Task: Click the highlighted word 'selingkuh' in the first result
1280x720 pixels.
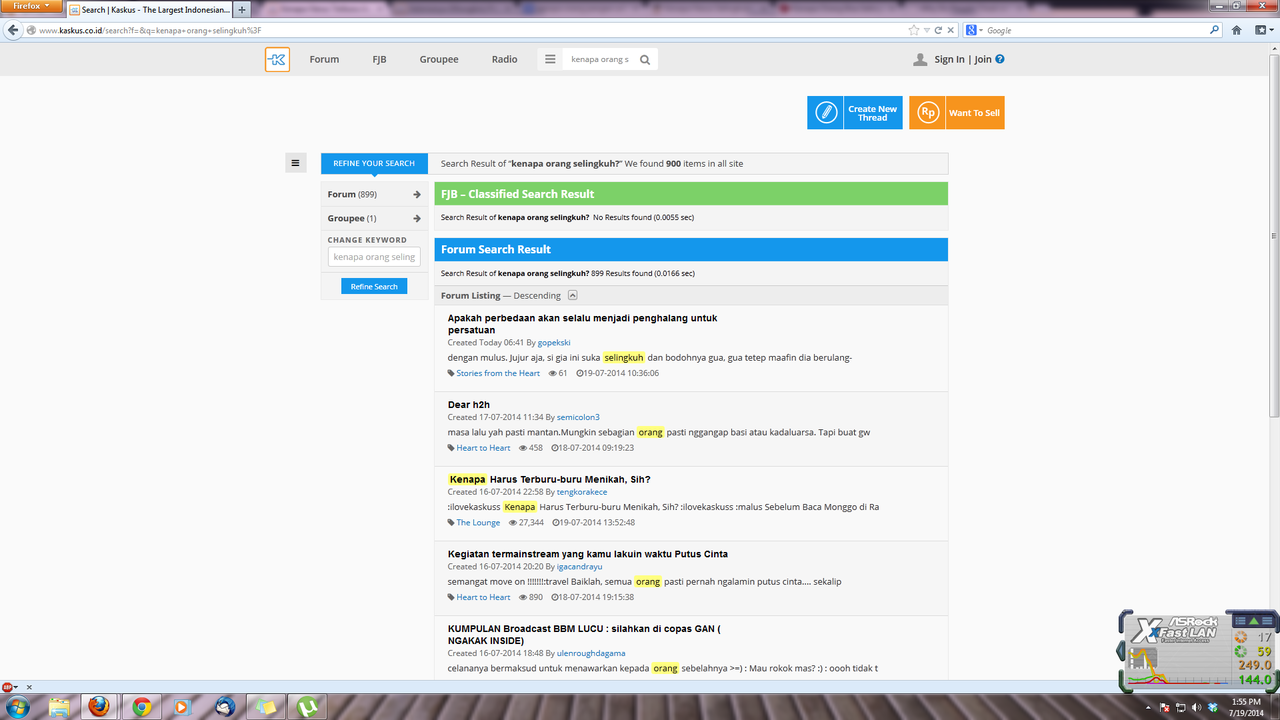Action: click(624, 357)
